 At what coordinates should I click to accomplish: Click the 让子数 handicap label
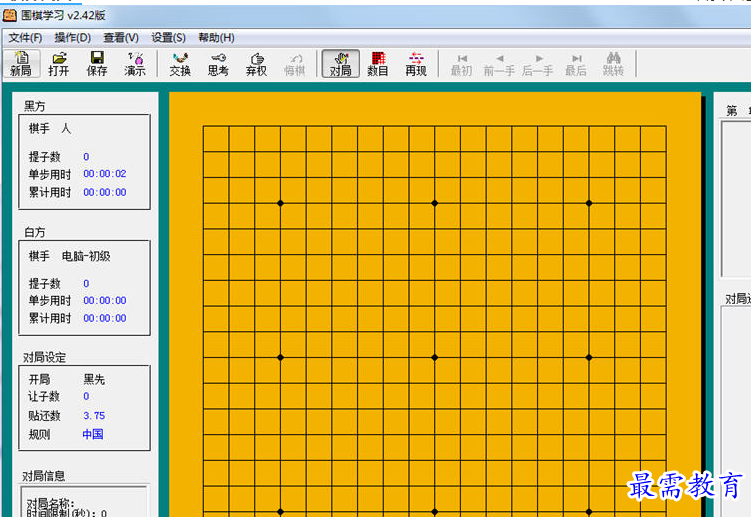[x=44, y=397]
